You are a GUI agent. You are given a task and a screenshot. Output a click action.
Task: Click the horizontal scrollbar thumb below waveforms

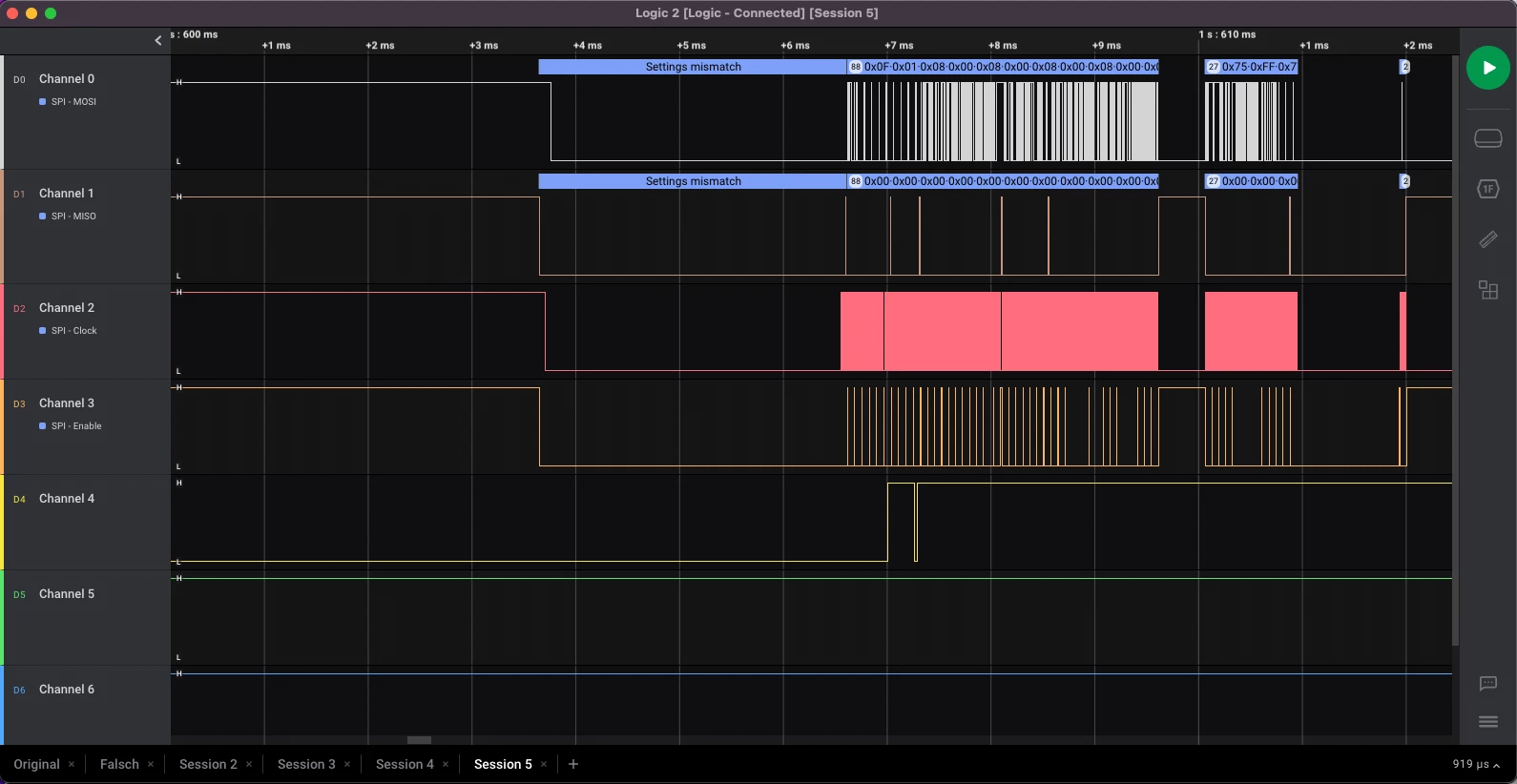419,740
